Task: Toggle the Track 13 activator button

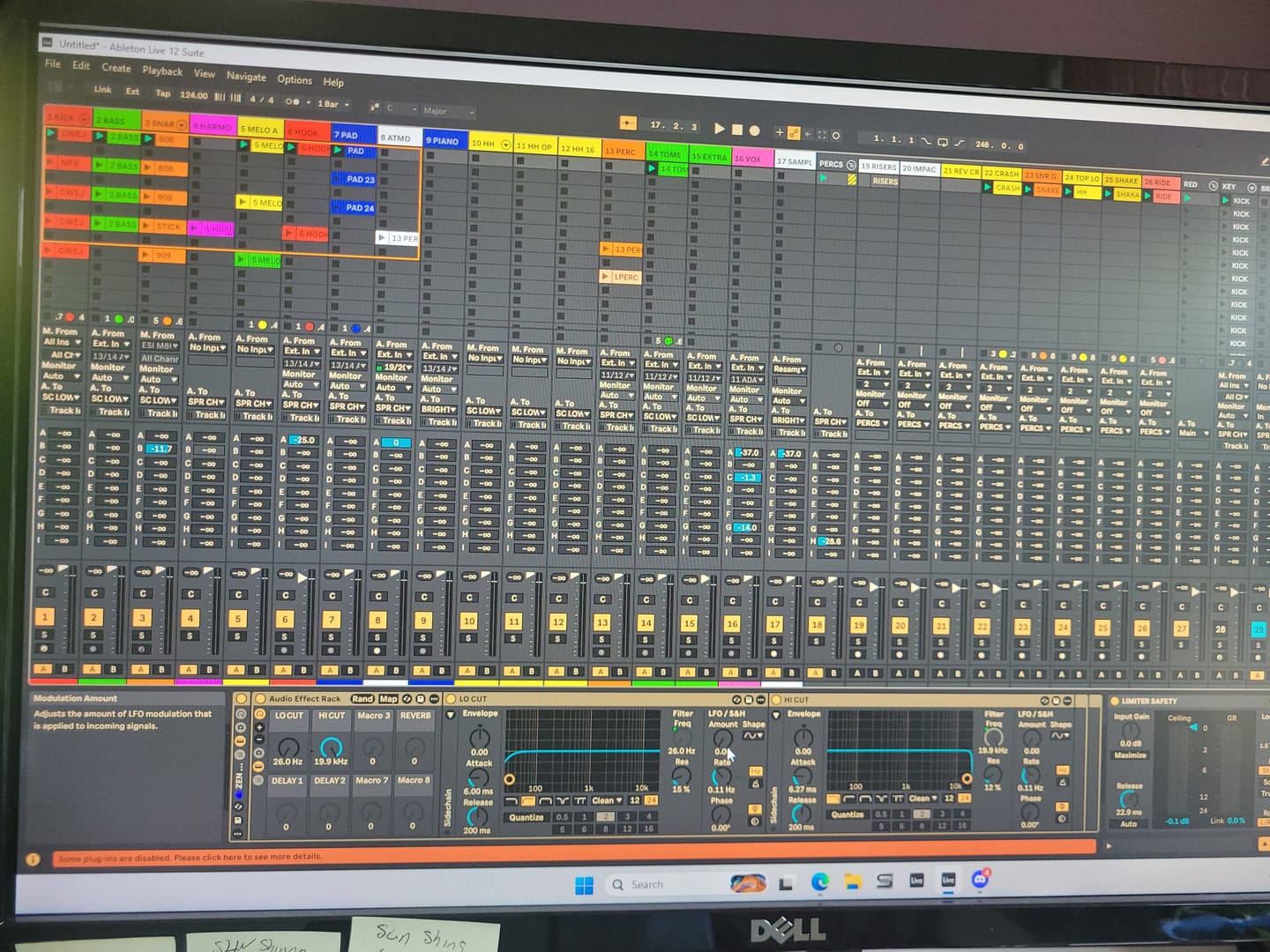Action: (602, 622)
